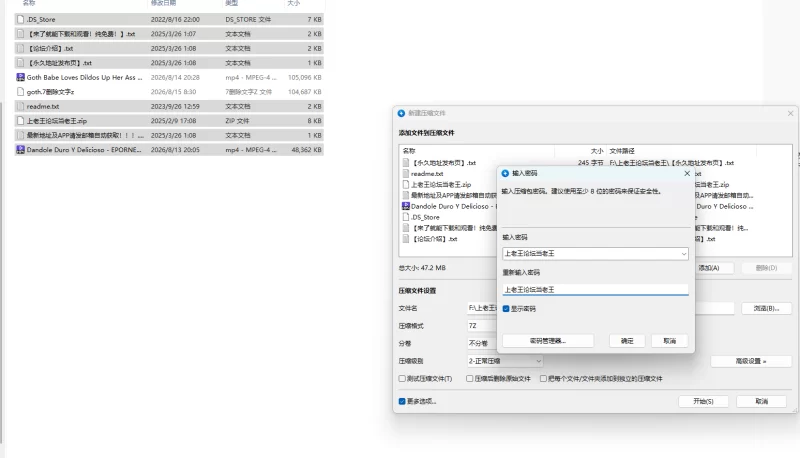The width and height of the screenshot is (800, 458).
Task: Close the 输入密码 dialog
Action: [x=687, y=173]
